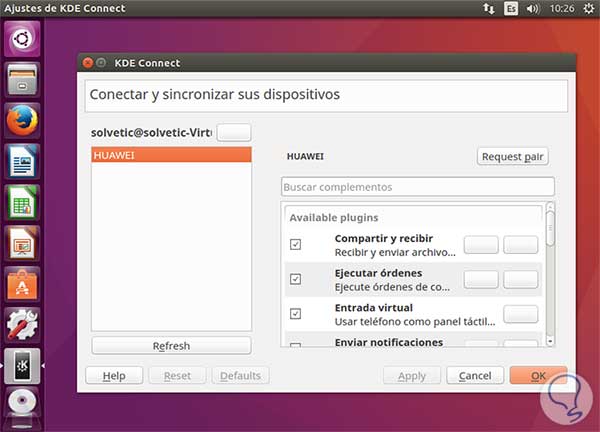Viewport: 600px width, 432px height.
Task: Click rename button beside solvetic device name
Action: (234, 132)
